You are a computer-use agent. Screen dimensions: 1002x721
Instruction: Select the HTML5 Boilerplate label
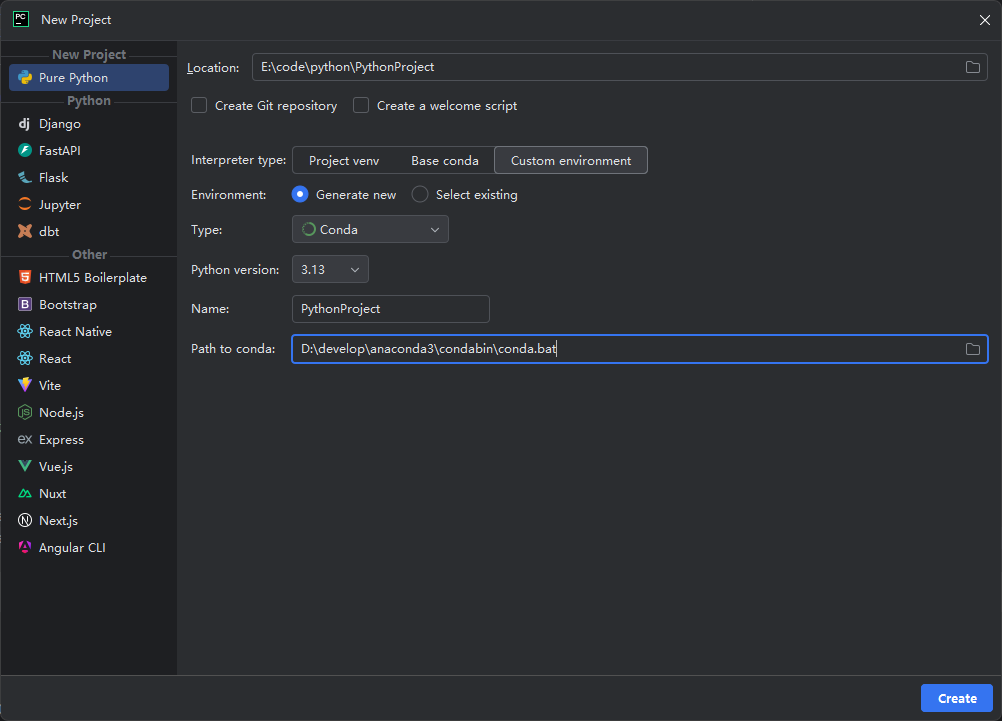93,278
